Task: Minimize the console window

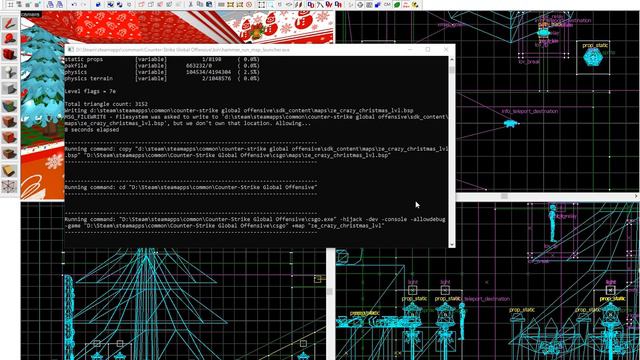Action: click(x=410, y=49)
